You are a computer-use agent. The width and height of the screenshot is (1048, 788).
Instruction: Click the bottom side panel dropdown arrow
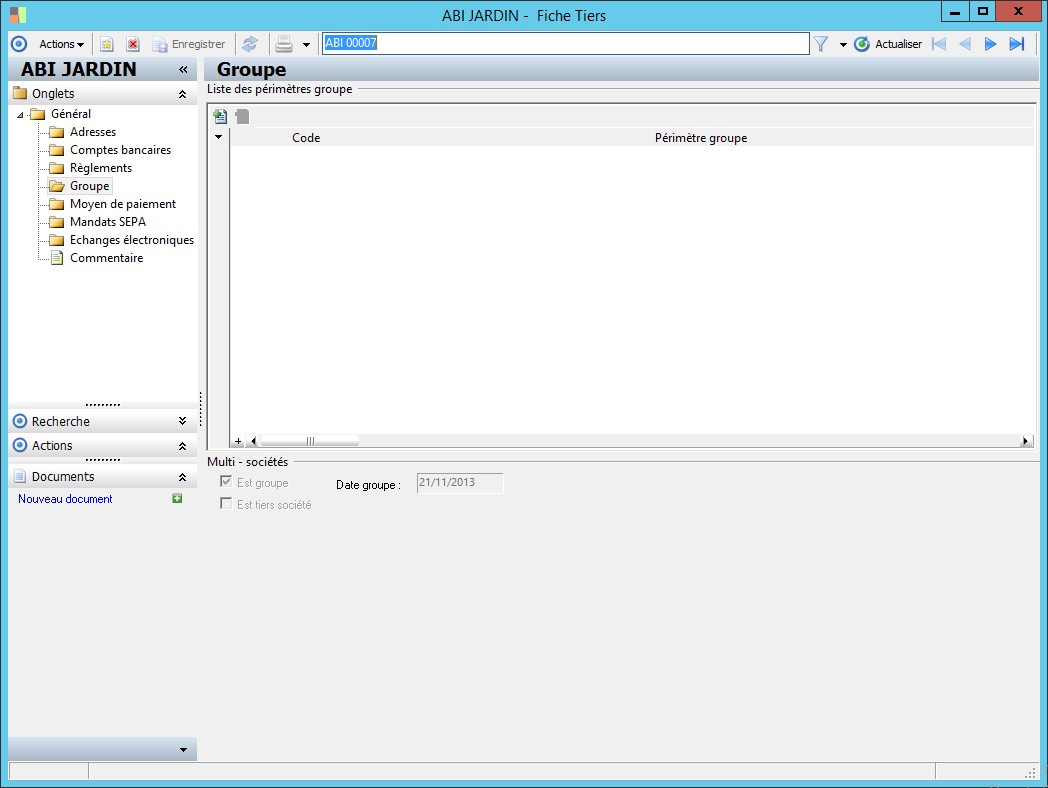coord(183,750)
